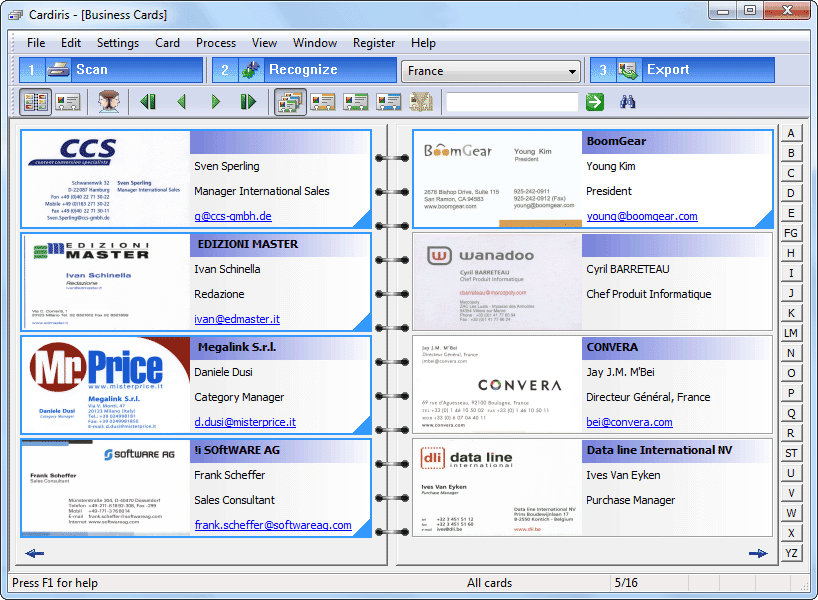Turn to next album page arrow
Viewport: 818px width, 600px height.
[758, 553]
